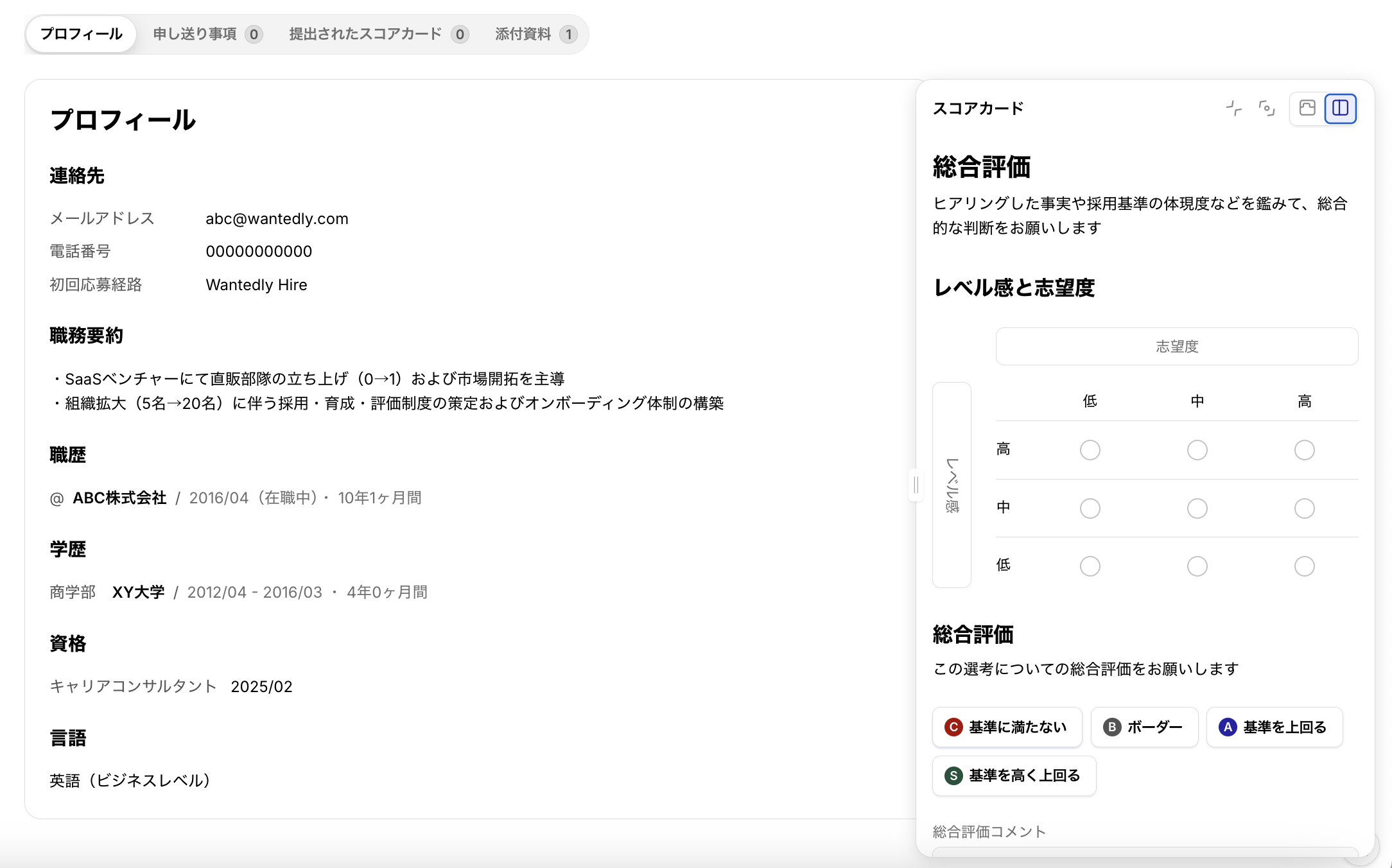Viewport: 1392px width, 868px height.
Task: Select level 低 and aspiration 高 radio
Action: click(x=1304, y=566)
